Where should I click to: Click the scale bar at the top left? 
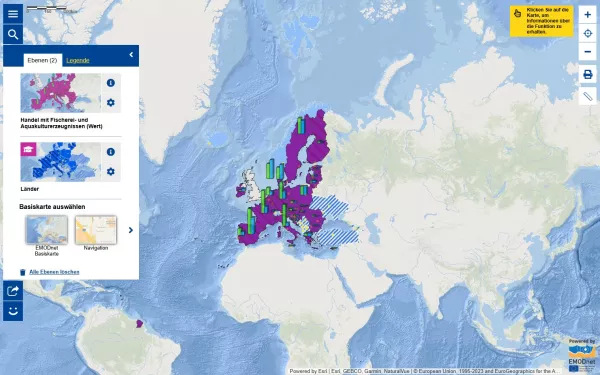(x=47, y=9)
